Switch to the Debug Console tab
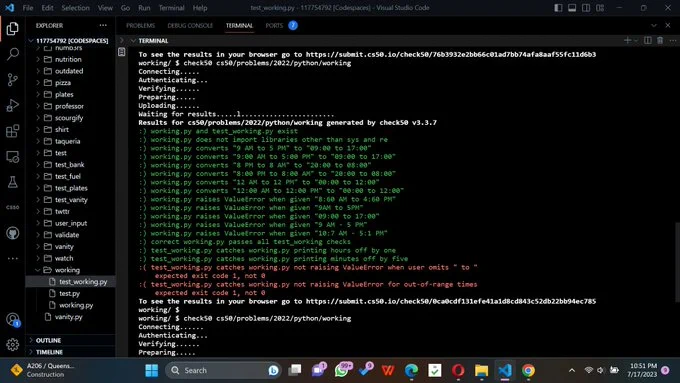Viewport: 680px width, 383px height. pos(190,26)
